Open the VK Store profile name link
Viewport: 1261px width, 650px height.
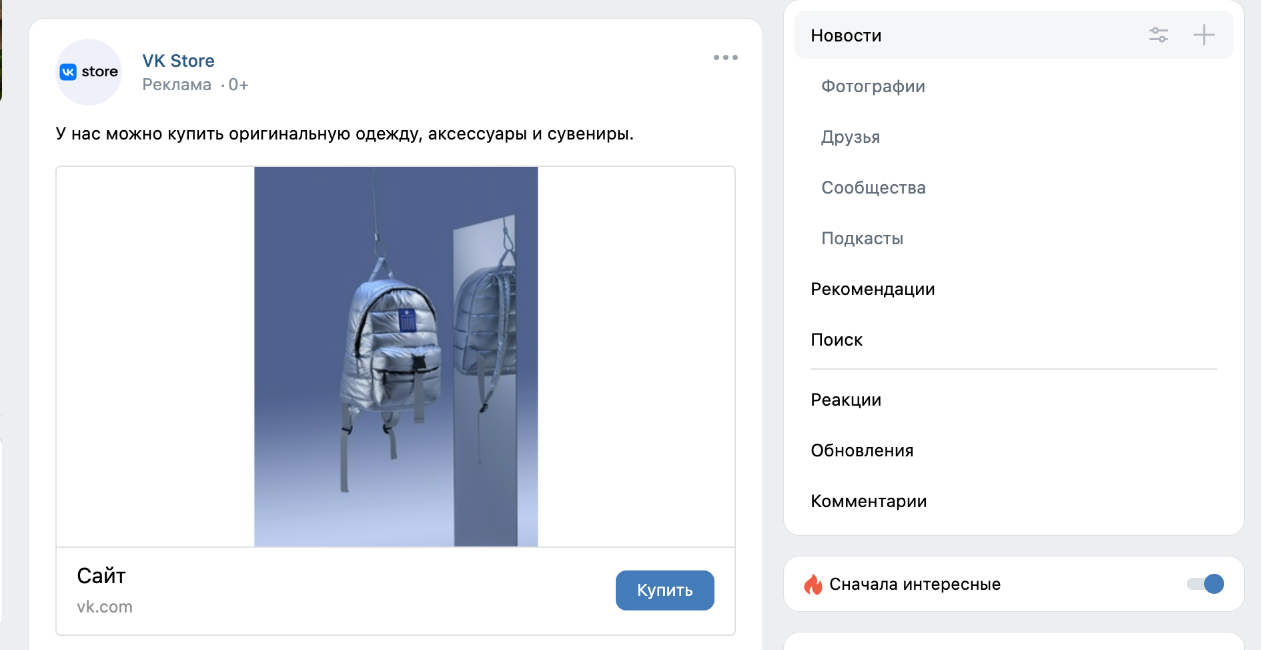point(178,61)
